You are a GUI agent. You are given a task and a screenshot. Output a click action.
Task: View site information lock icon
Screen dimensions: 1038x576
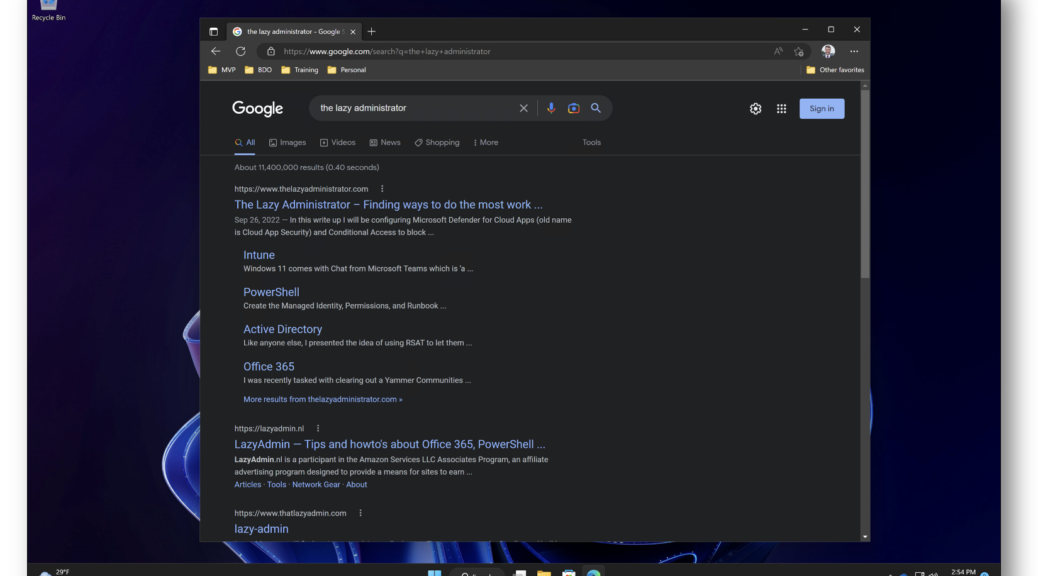point(271,51)
